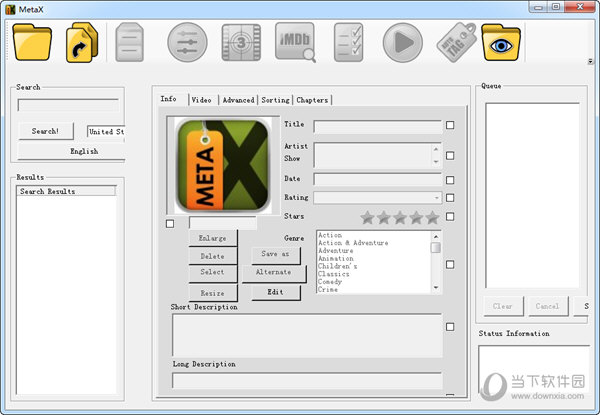Click the Cancel queue button
Viewport: 600px width, 415px height.
tap(548, 306)
